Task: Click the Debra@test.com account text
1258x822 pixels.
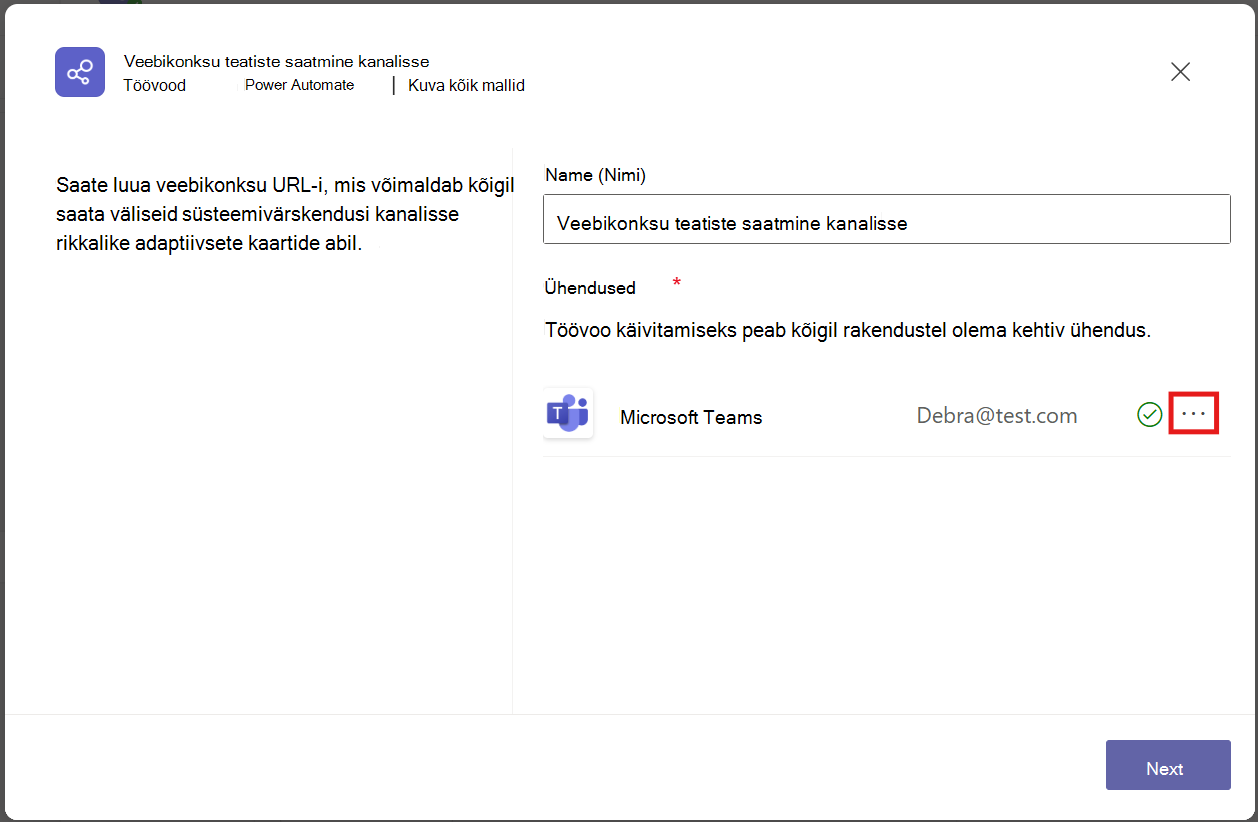Action: click(x=997, y=416)
